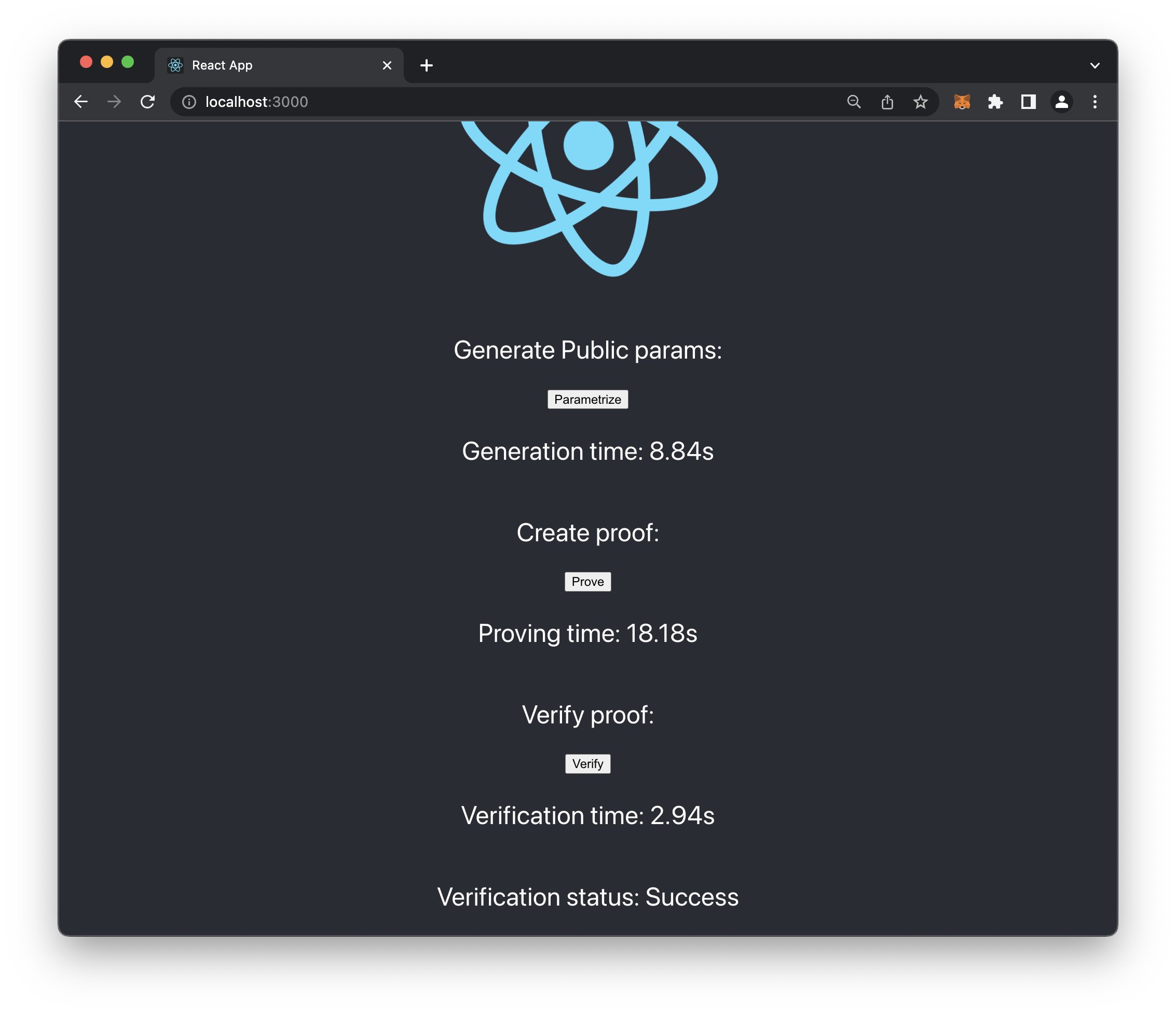Open the Extensions puzzle icon

(x=995, y=102)
